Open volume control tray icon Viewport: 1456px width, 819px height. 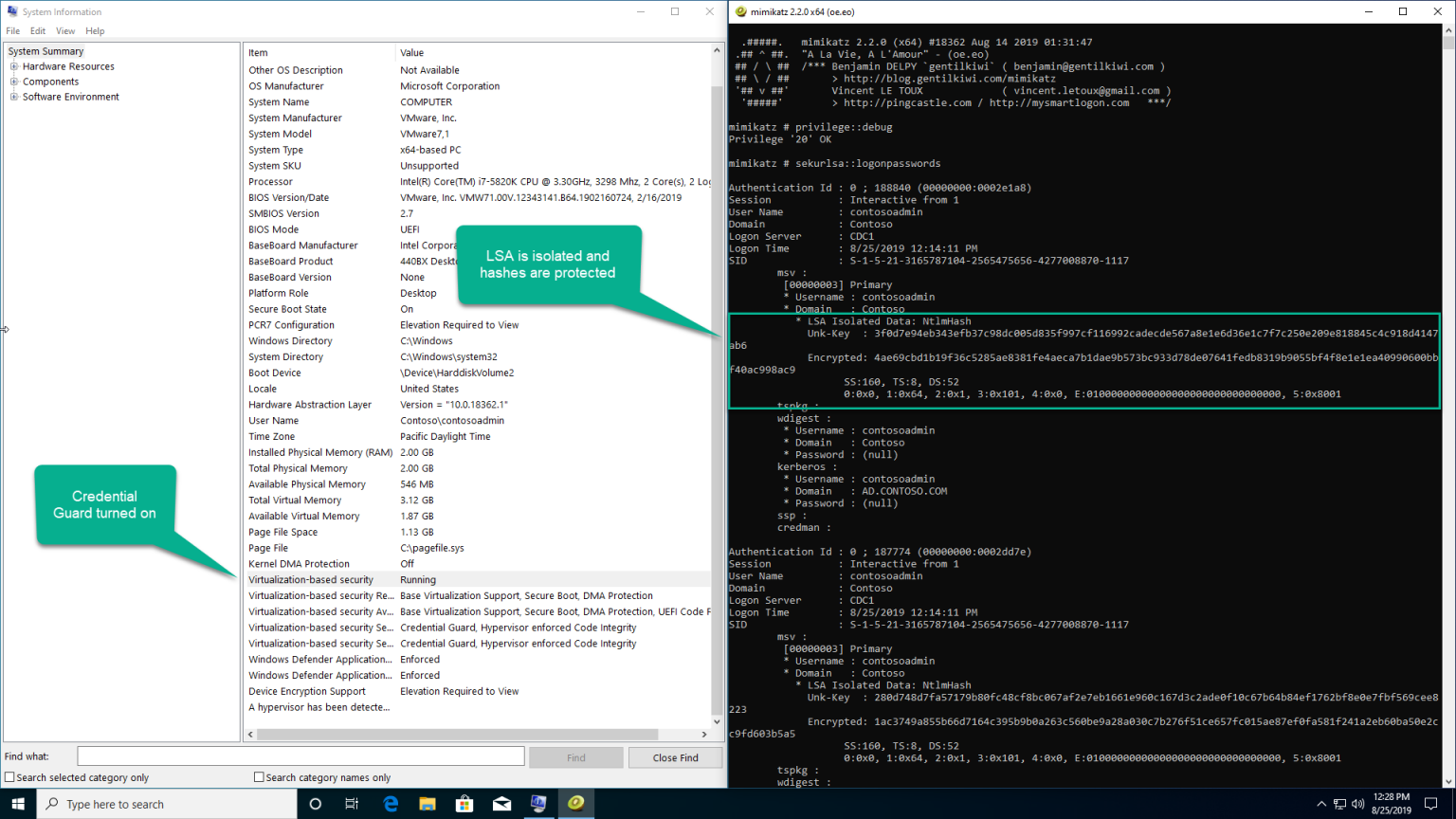coord(1357,804)
